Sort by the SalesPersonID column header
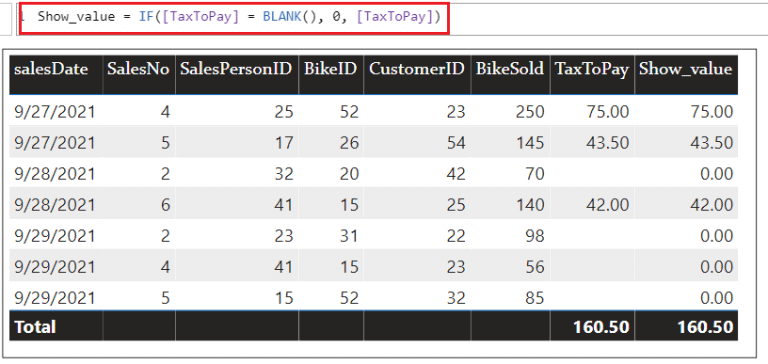The image size is (768, 364). (x=236, y=69)
